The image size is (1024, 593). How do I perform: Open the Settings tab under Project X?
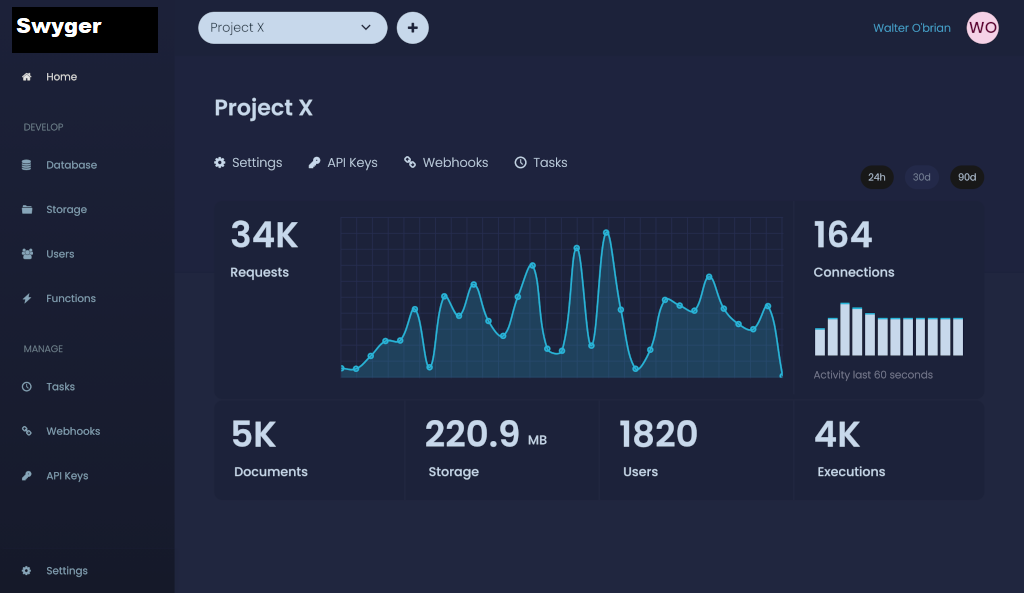248,163
